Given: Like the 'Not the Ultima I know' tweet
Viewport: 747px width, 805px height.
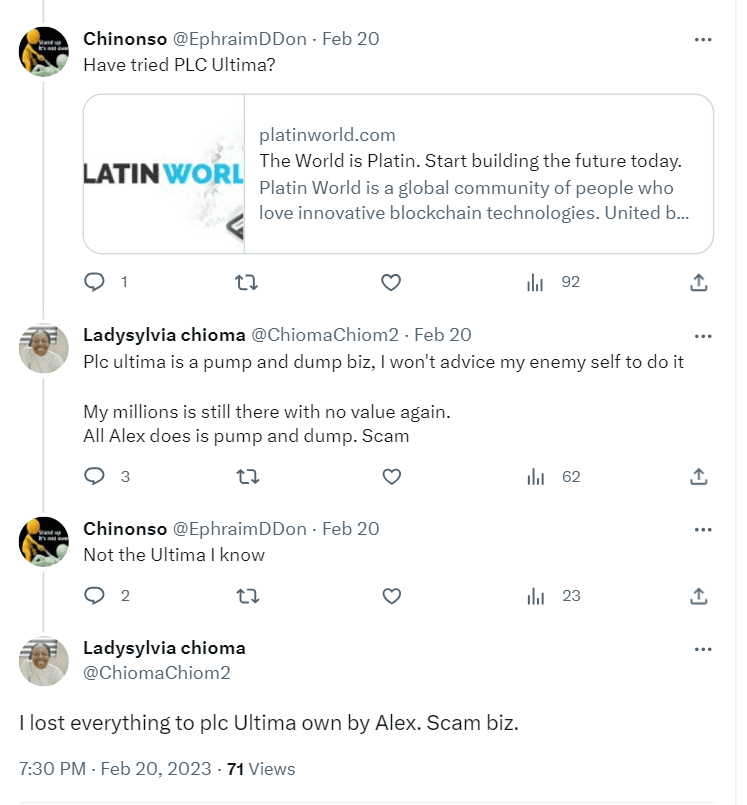Looking at the screenshot, I should point(390,595).
